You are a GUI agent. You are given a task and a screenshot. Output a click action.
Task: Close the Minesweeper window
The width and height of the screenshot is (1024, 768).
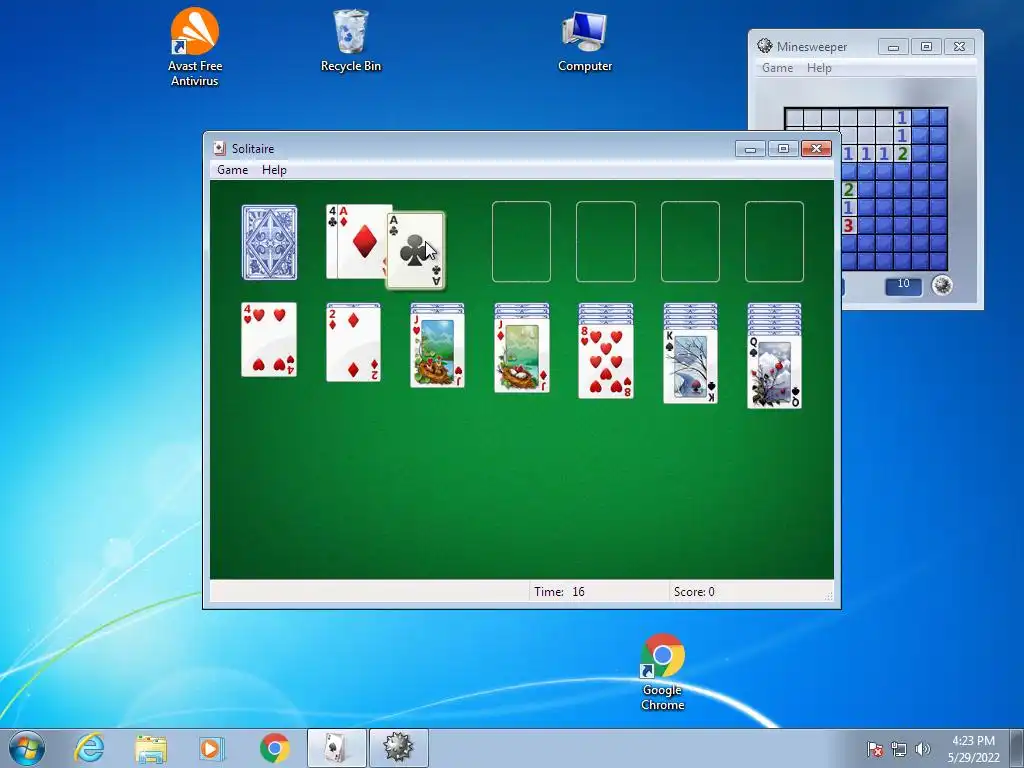click(959, 47)
